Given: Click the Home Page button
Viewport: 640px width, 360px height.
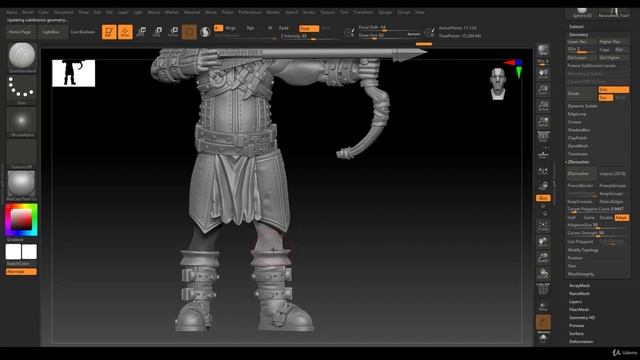Looking at the screenshot, I should click(x=20, y=32).
